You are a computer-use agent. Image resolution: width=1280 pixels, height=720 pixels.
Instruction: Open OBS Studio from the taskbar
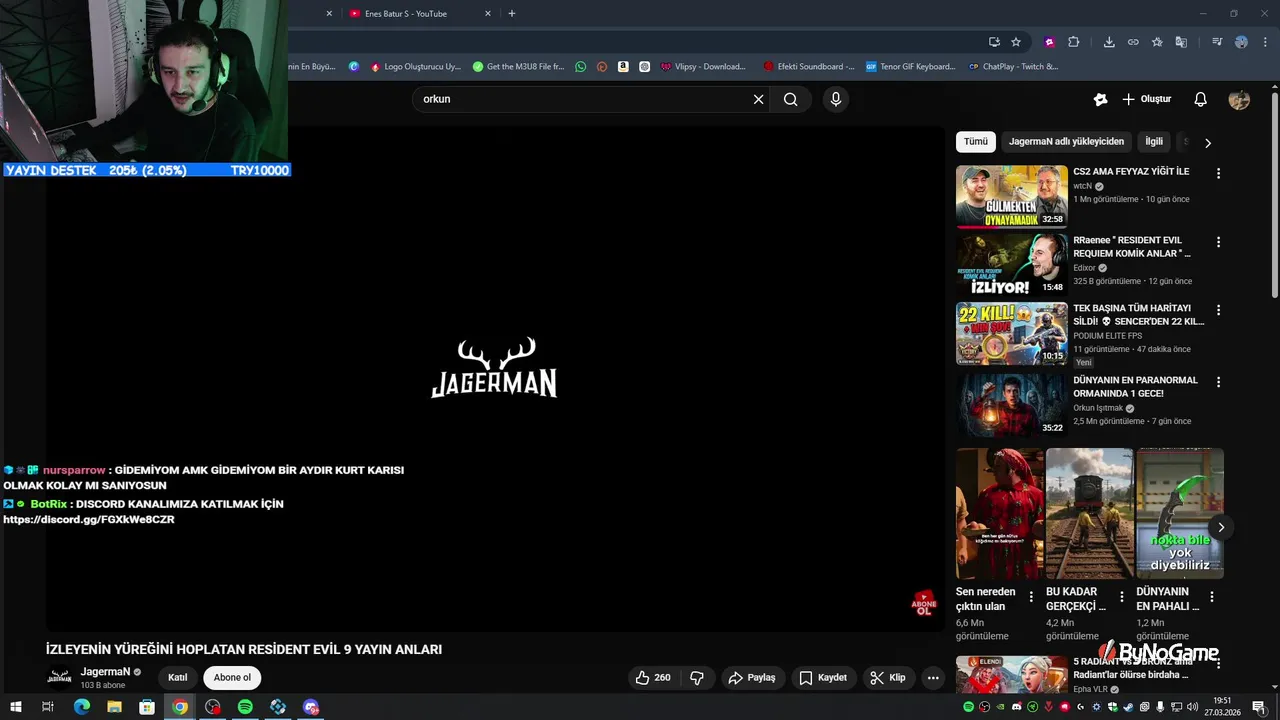(x=212, y=707)
